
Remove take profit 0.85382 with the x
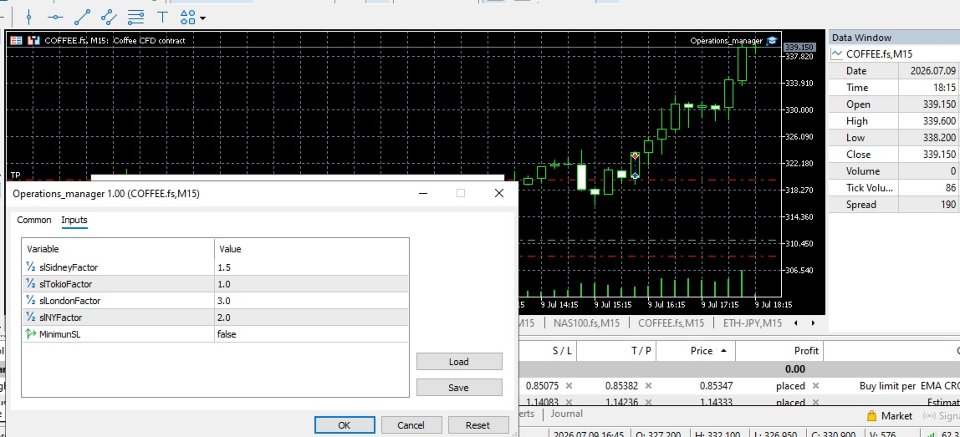648,386
